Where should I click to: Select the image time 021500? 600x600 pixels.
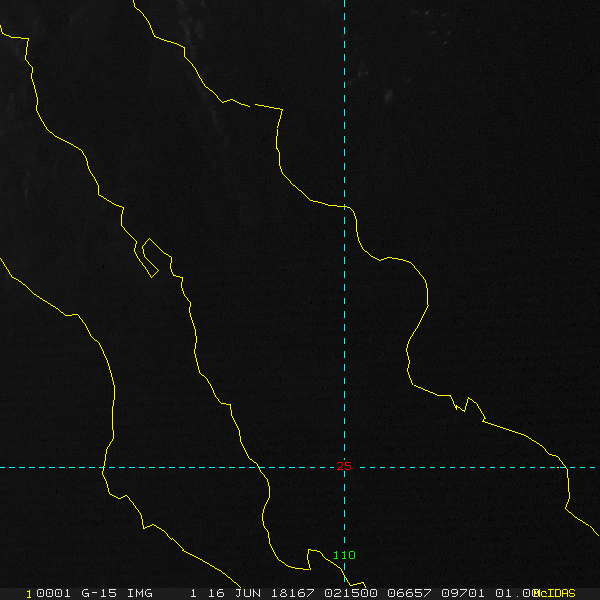[x=351, y=593]
